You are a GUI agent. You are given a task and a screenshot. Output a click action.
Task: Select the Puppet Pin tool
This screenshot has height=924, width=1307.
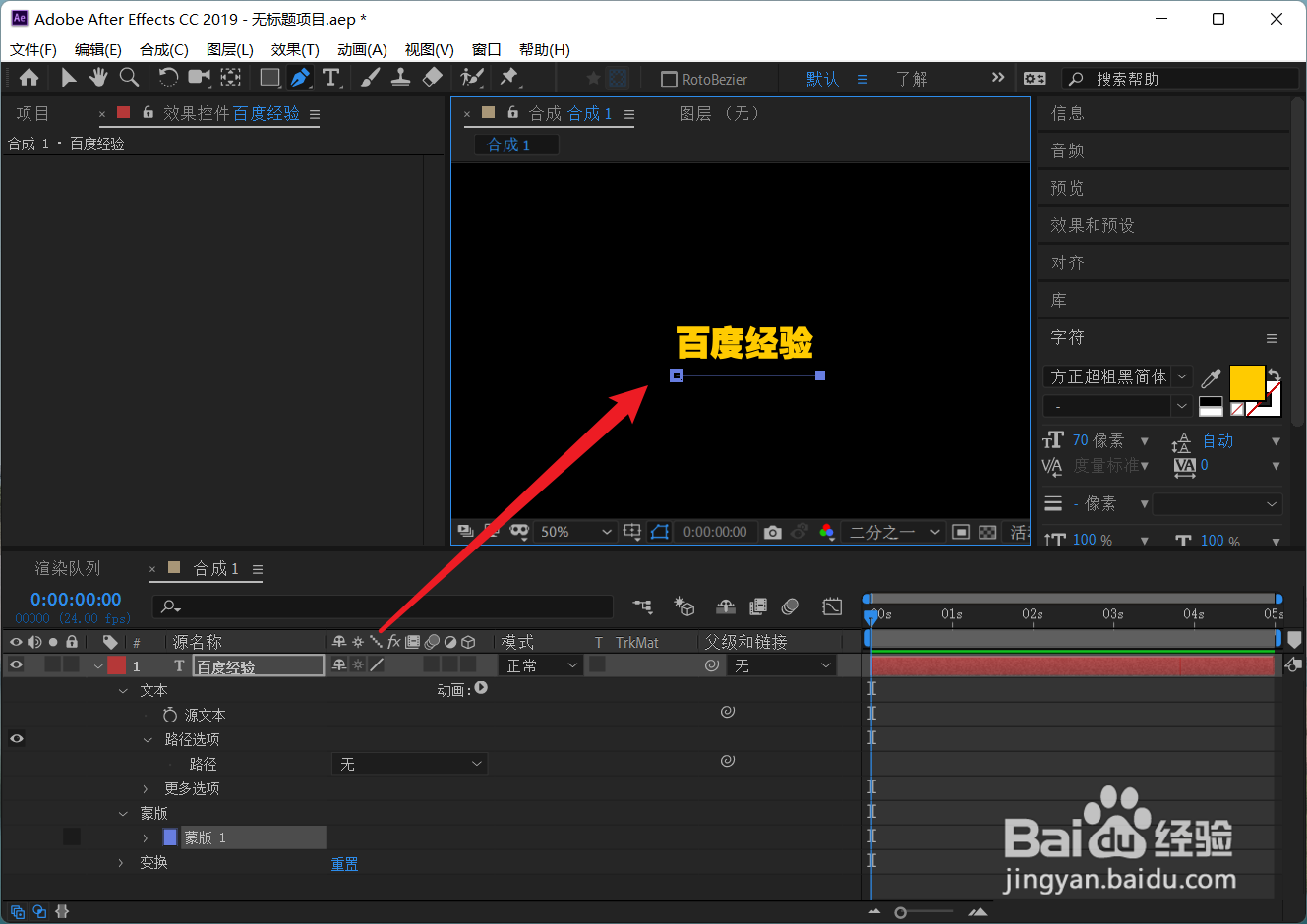[509, 78]
